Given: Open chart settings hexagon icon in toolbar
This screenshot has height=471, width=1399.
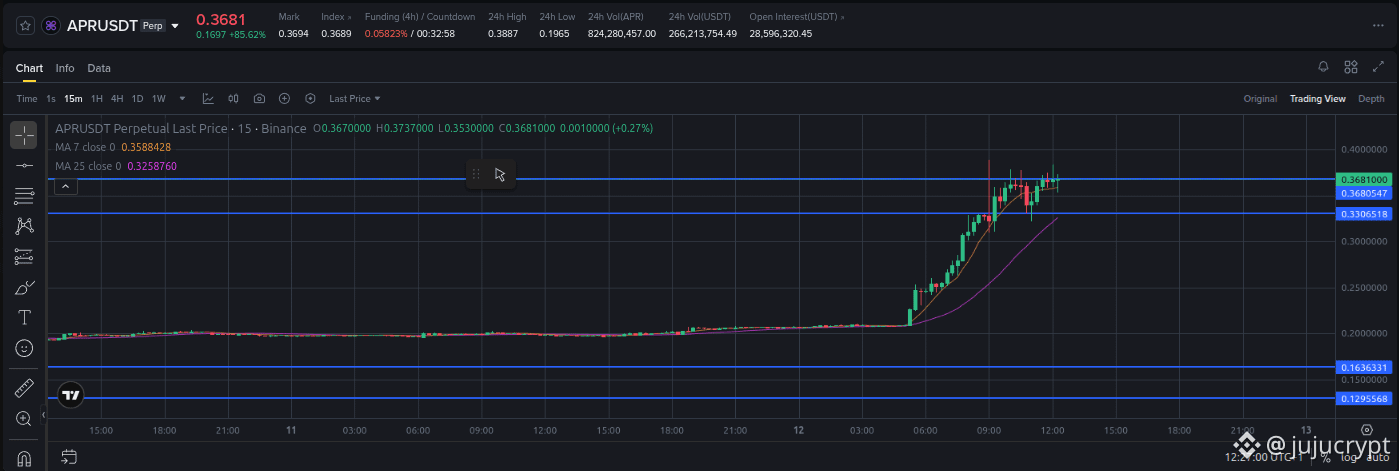Looking at the screenshot, I should point(310,98).
